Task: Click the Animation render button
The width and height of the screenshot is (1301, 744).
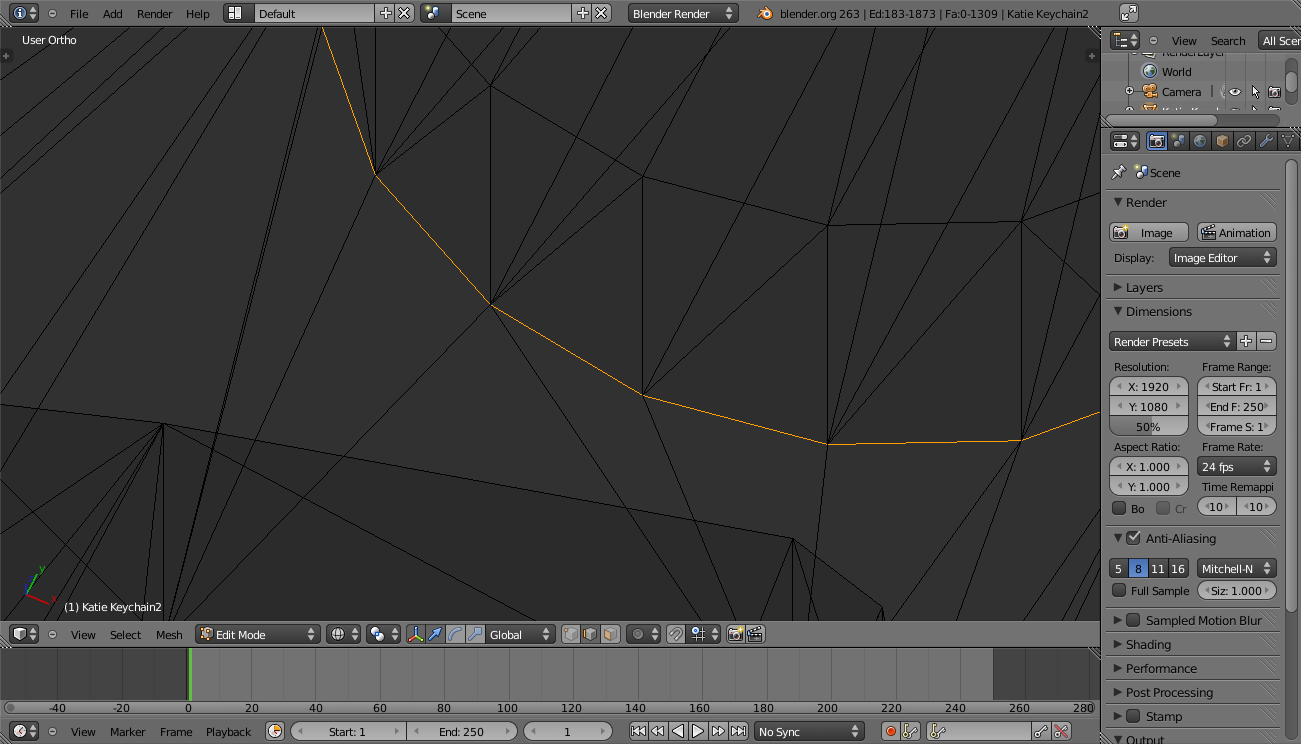Action: click(1236, 232)
